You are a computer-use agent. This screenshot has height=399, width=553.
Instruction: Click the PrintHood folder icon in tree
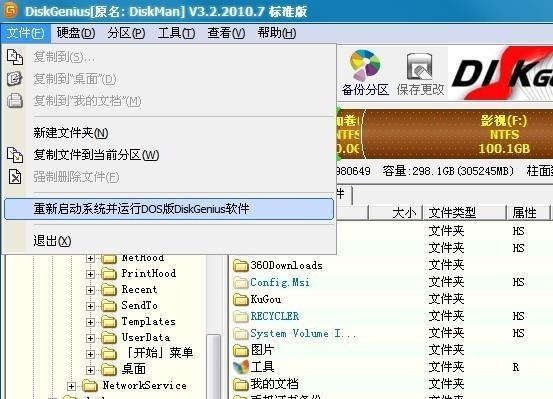point(109,274)
